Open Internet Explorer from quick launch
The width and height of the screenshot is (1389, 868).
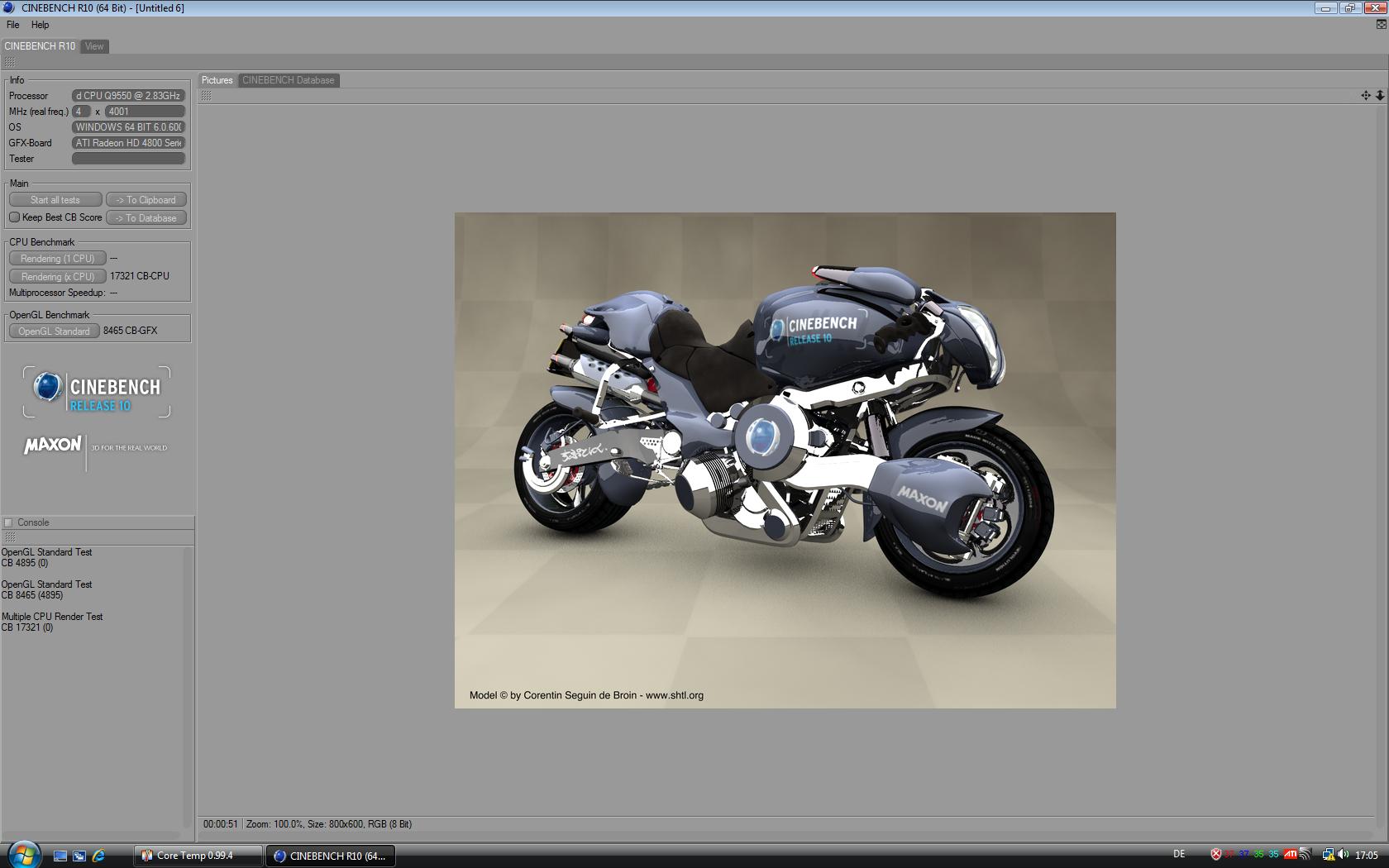98,856
